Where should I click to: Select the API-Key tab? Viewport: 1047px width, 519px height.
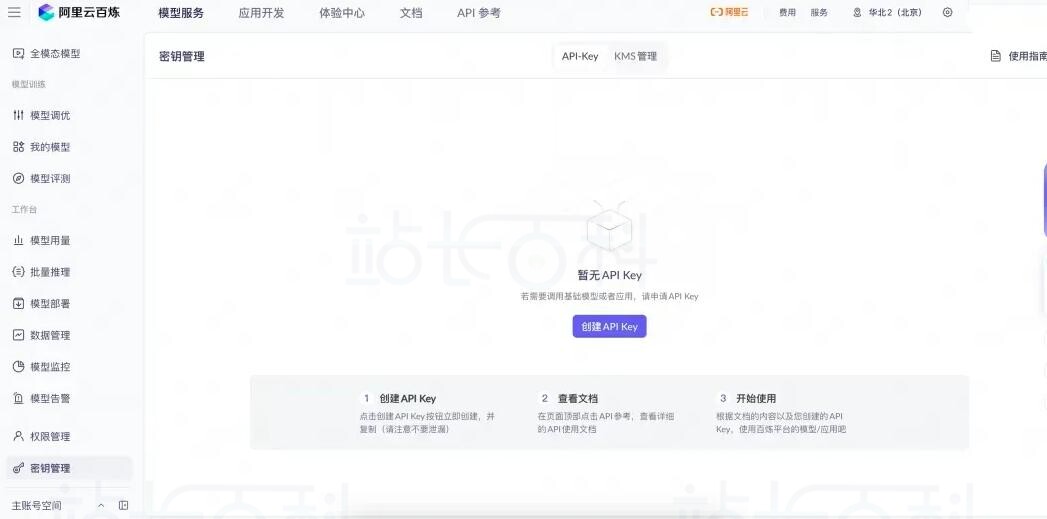(x=580, y=57)
